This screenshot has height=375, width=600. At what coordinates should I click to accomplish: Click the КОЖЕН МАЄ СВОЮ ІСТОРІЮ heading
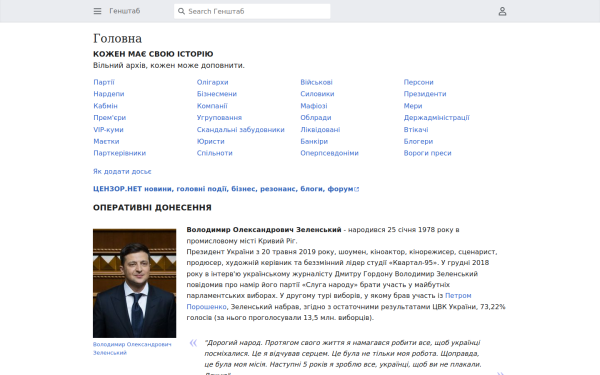point(153,54)
